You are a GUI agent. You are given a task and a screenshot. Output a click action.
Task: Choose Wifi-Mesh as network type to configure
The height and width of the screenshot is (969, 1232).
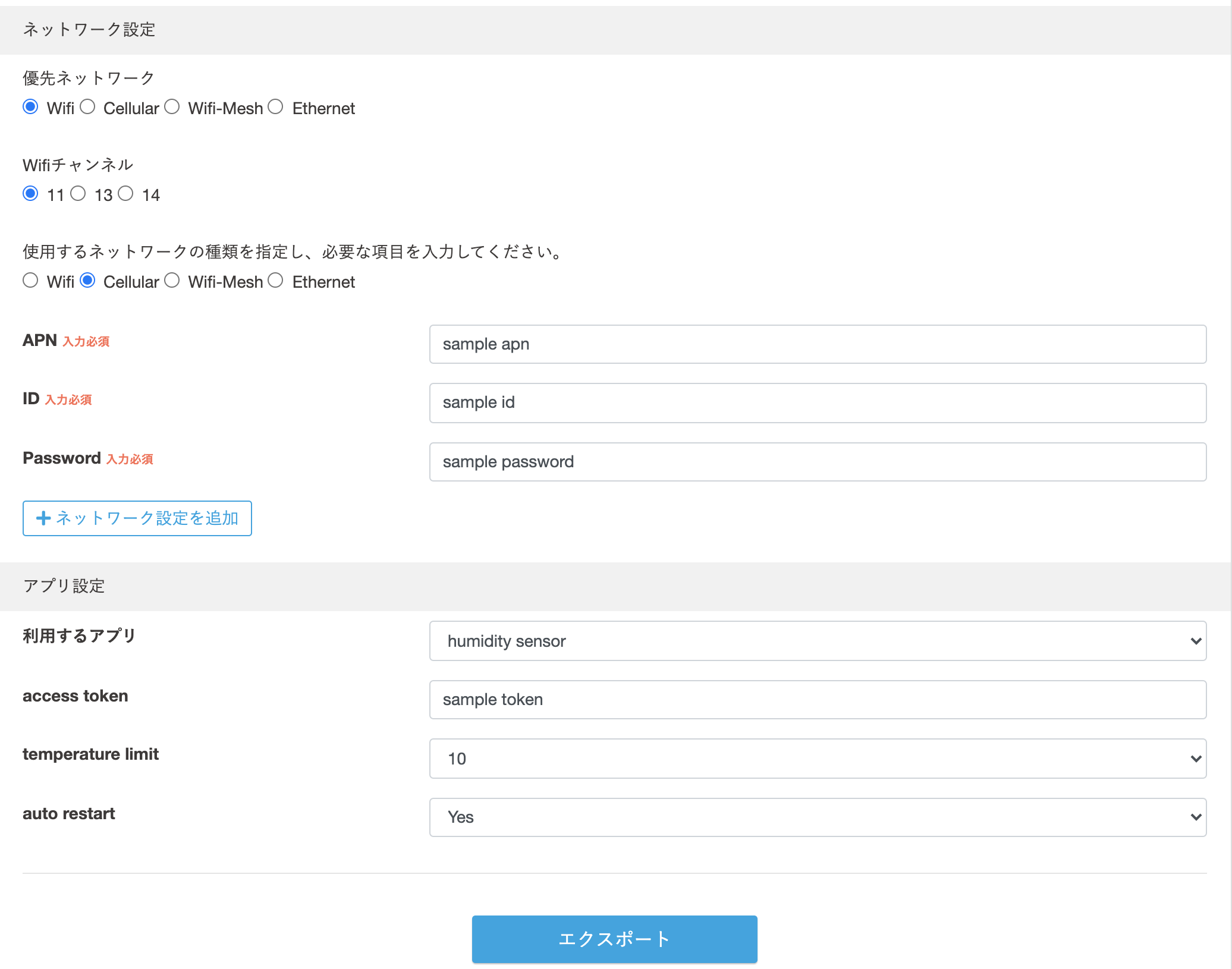(172, 281)
